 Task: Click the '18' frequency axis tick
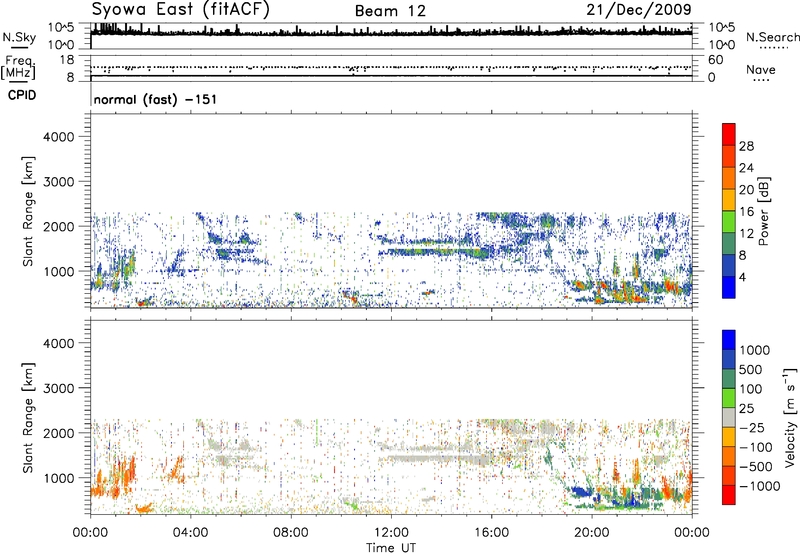[67, 60]
